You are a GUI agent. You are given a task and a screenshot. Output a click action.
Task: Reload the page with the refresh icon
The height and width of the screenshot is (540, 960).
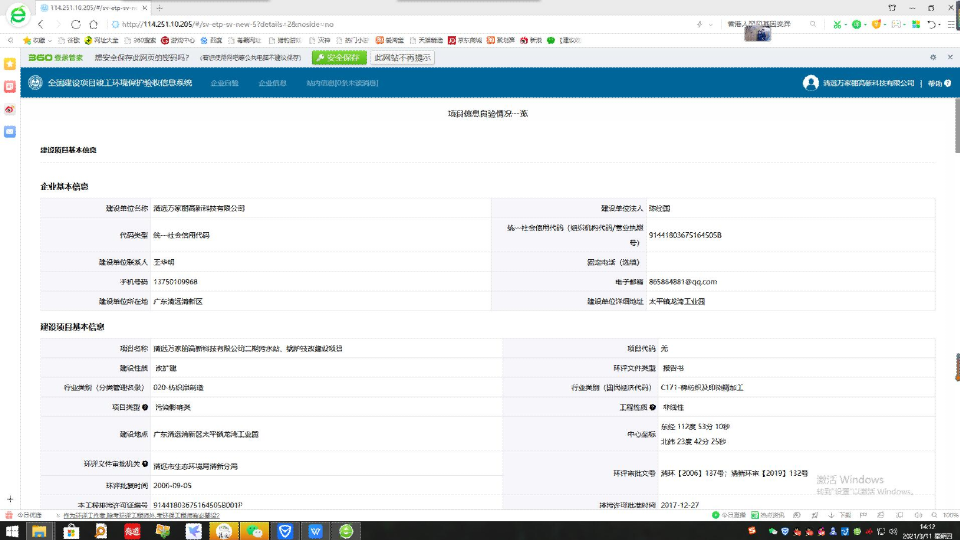coord(76,24)
